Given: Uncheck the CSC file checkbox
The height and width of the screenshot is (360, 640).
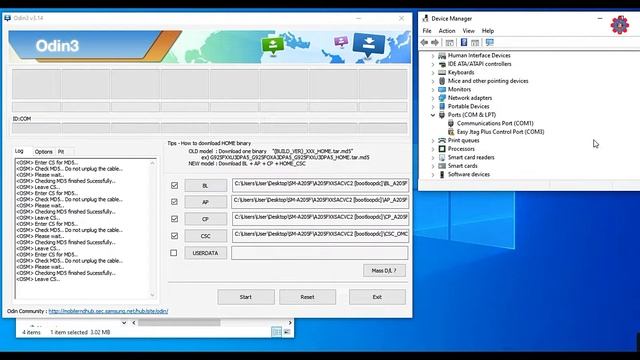Looking at the screenshot, I should point(174,236).
